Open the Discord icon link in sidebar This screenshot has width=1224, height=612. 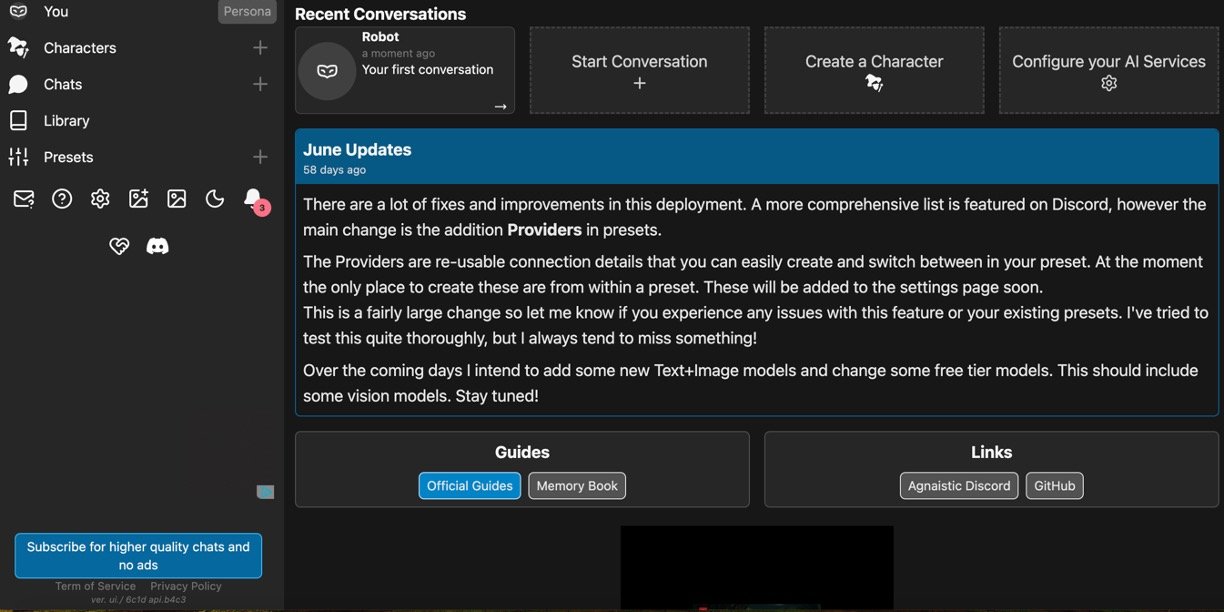157,246
